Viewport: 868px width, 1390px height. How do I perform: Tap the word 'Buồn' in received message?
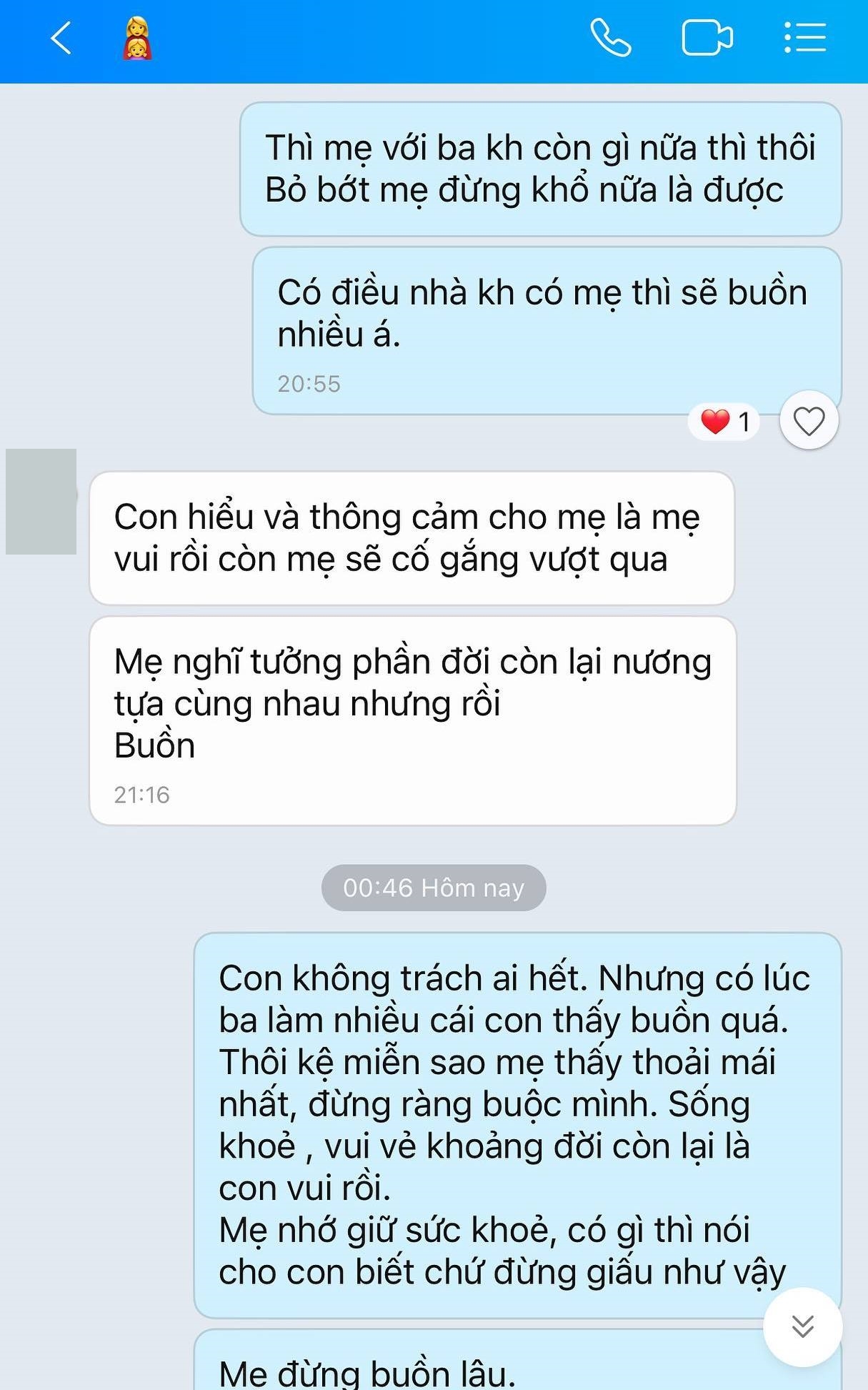coord(154,745)
